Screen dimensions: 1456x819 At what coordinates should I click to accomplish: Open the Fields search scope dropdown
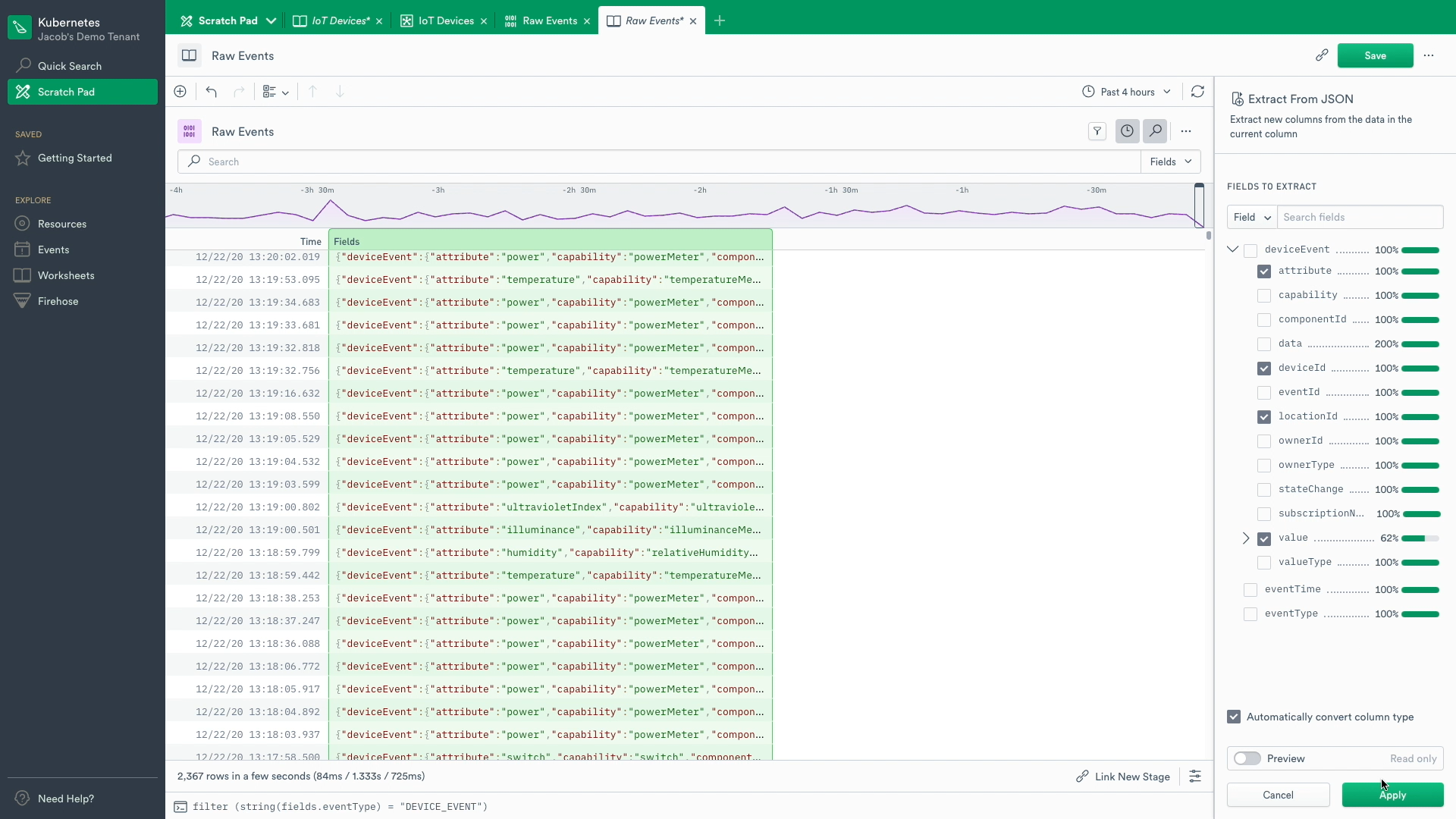pos(1170,162)
